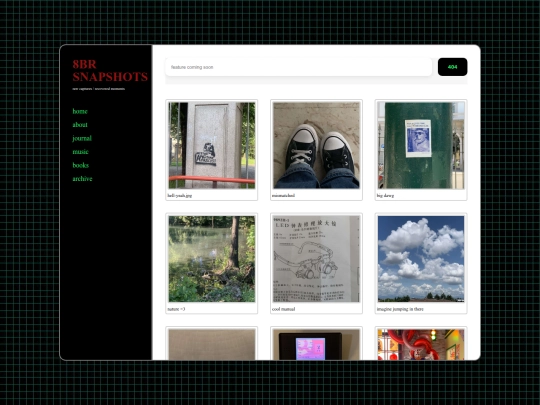This screenshot has height=405, width=540.
Task: Open the home page link
Action: click(80, 111)
